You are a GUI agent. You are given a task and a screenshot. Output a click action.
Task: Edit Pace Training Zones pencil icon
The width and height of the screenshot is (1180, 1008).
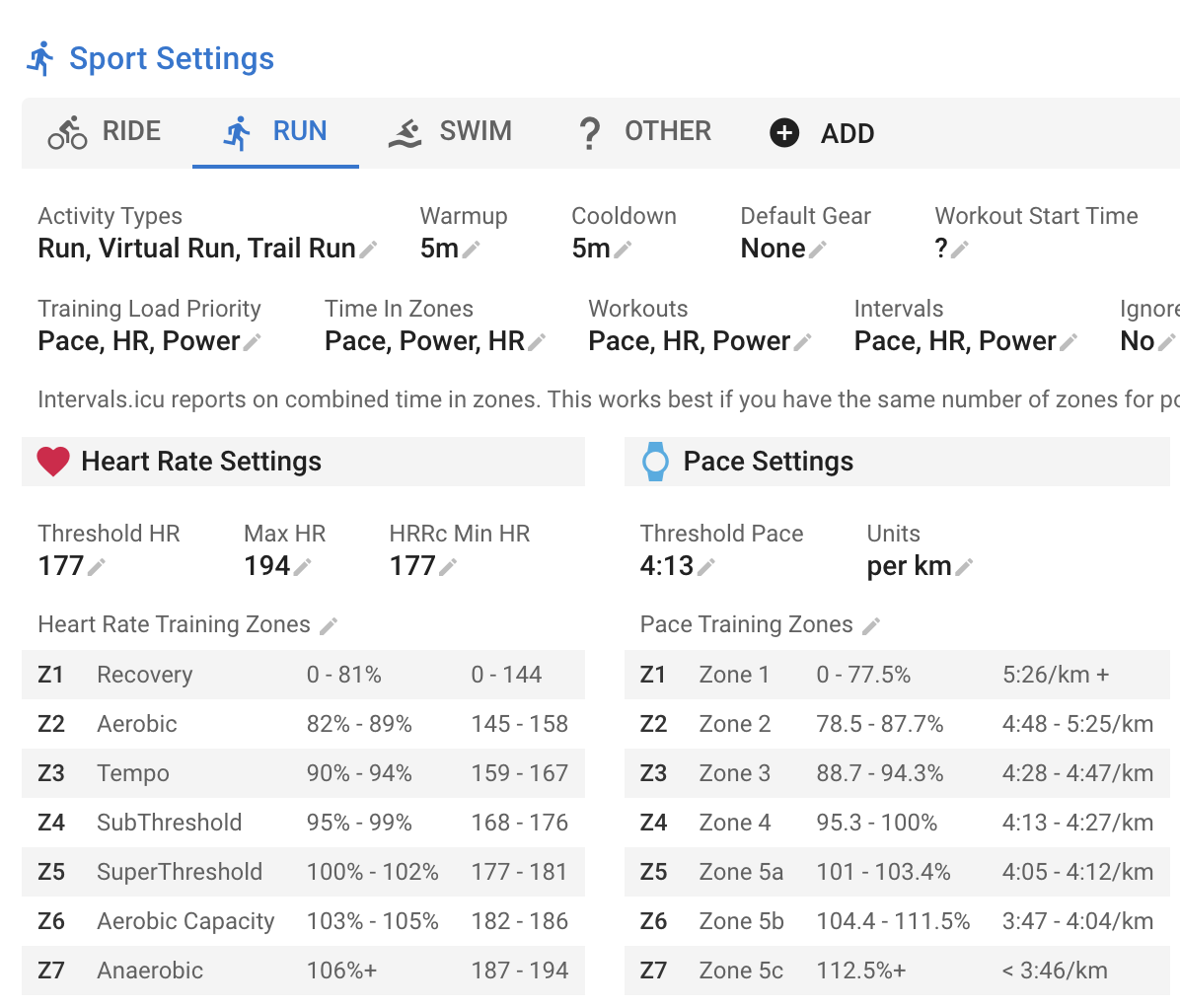[x=871, y=626]
